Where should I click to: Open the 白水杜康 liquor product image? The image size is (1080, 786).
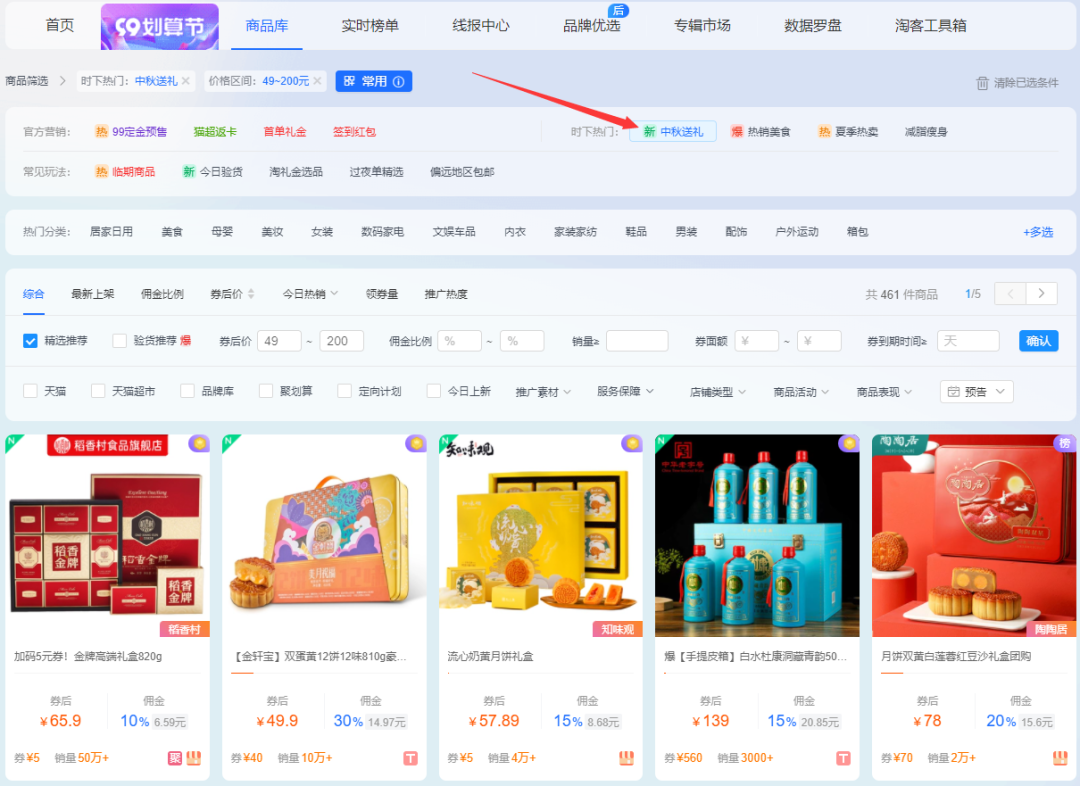(x=757, y=536)
